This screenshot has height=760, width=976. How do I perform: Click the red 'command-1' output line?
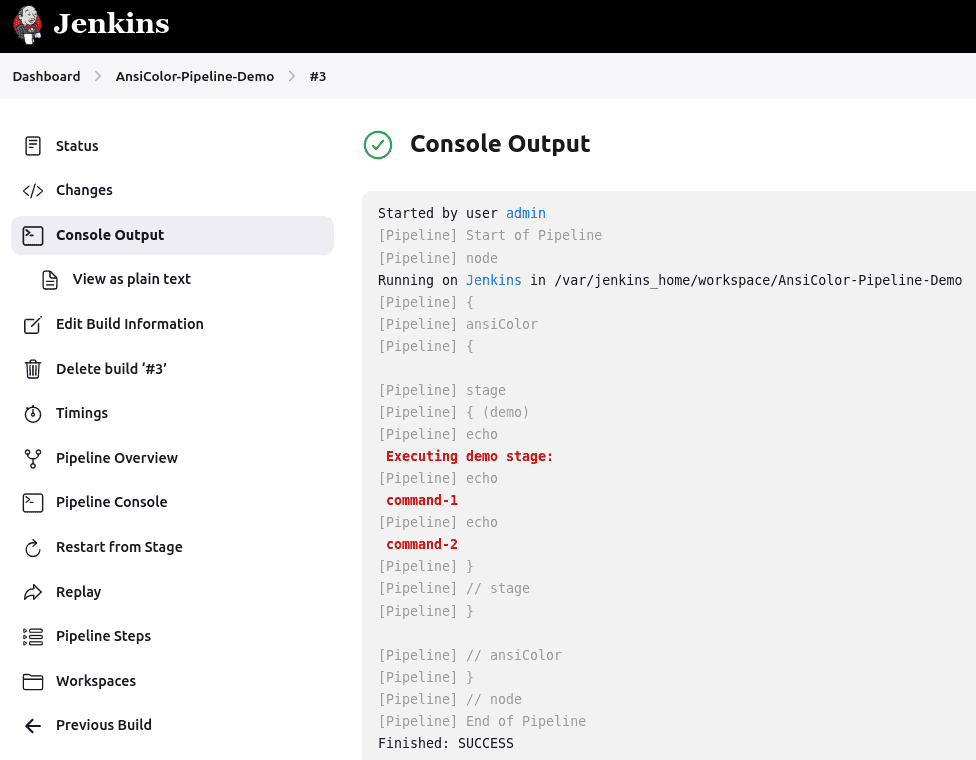click(x=422, y=500)
